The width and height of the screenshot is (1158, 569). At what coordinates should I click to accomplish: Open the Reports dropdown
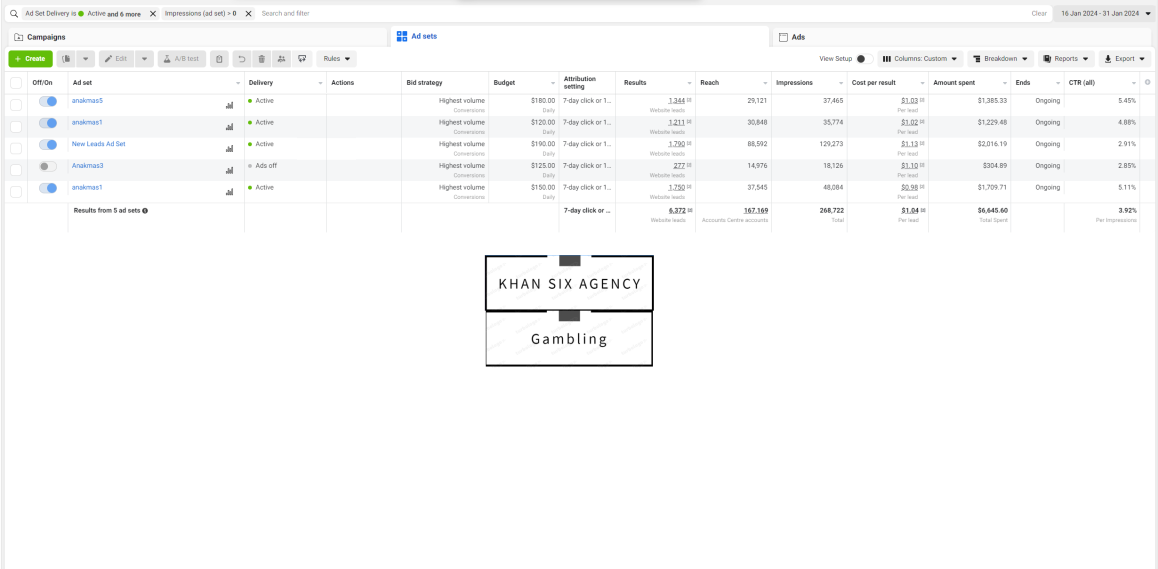pos(1066,58)
